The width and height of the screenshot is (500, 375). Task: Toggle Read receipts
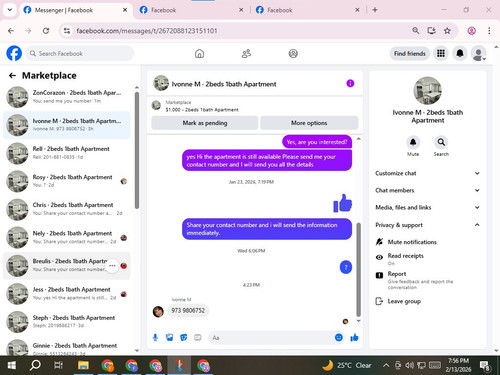click(427, 259)
